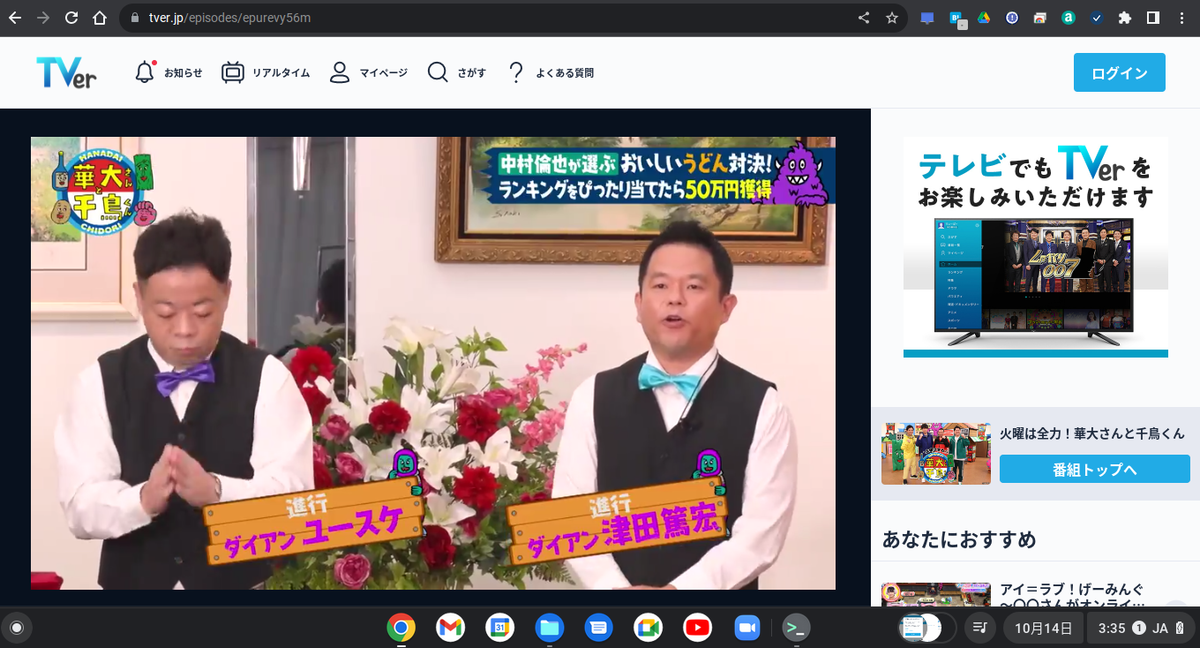Click the テレビでもTVer banner ad
Viewport: 1200px width, 648px height.
pyautogui.click(x=1035, y=247)
